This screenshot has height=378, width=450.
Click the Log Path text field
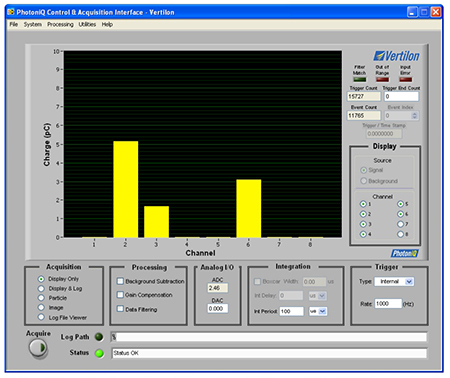click(x=269, y=337)
